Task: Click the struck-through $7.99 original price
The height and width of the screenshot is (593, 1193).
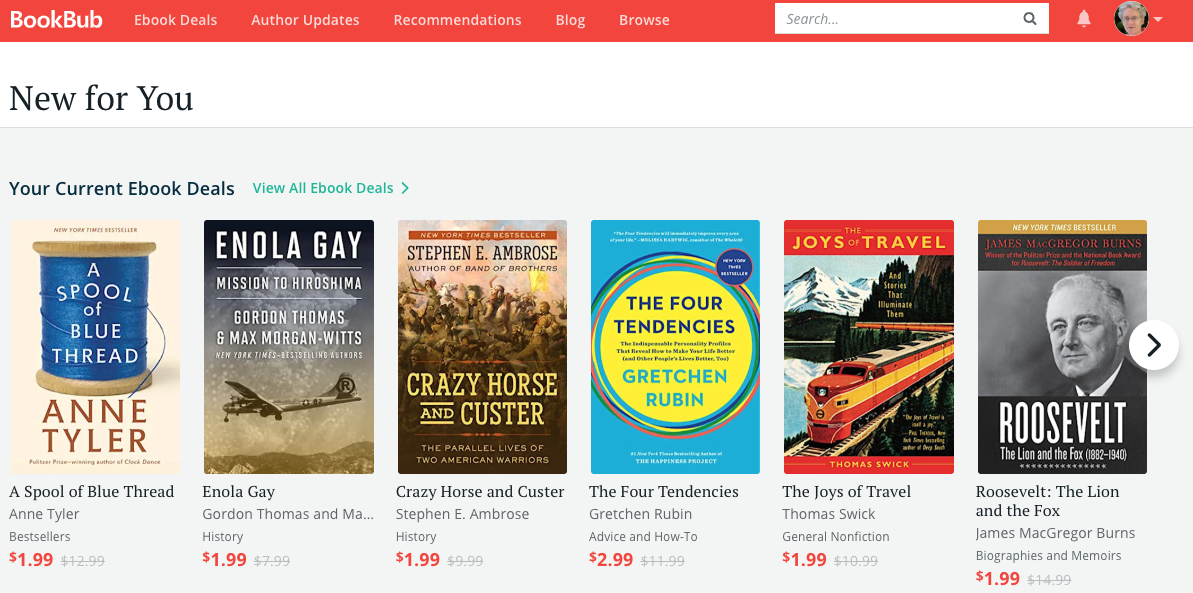Action: 272,561
